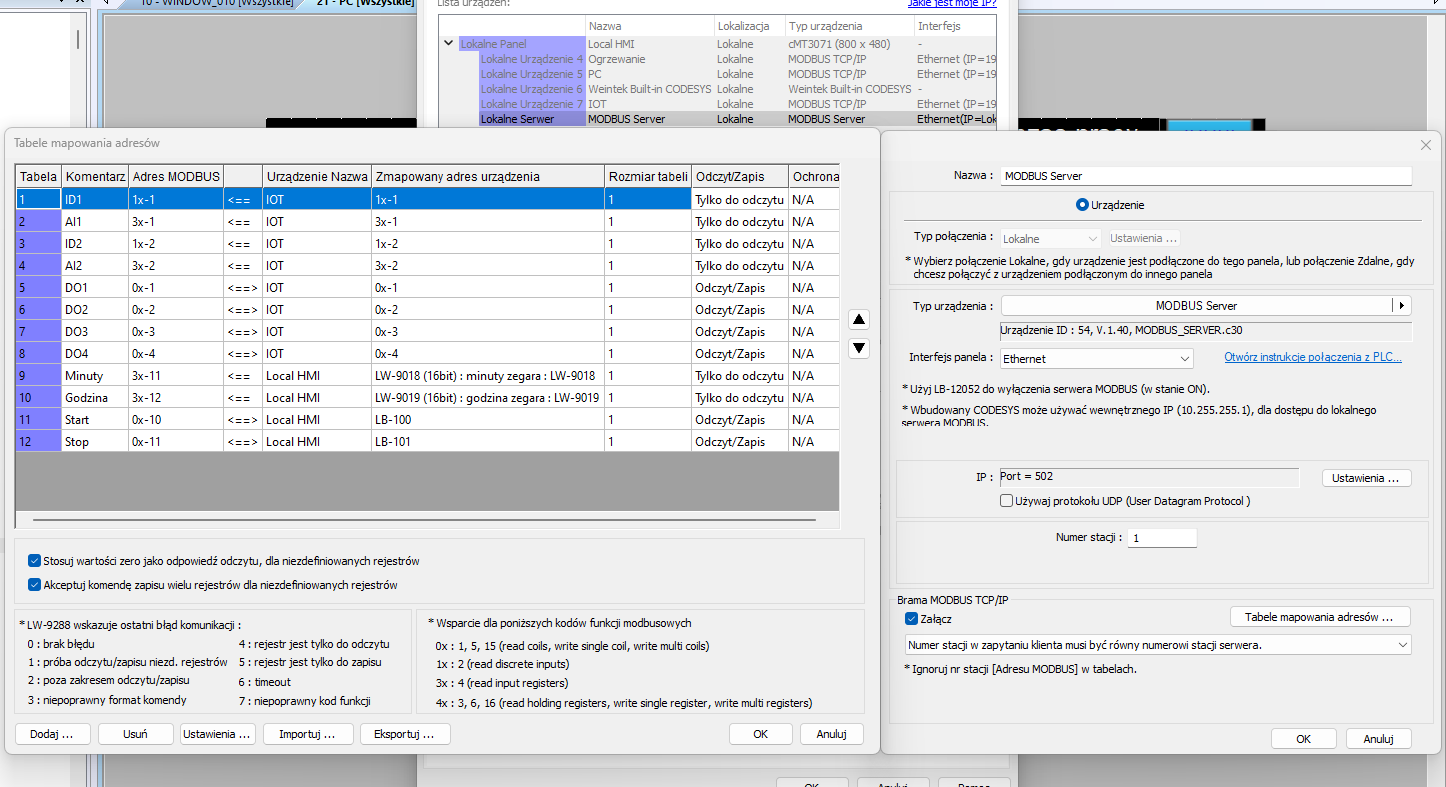Click the Eksportuj button
The height and width of the screenshot is (787, 1446).
[404, 733]
